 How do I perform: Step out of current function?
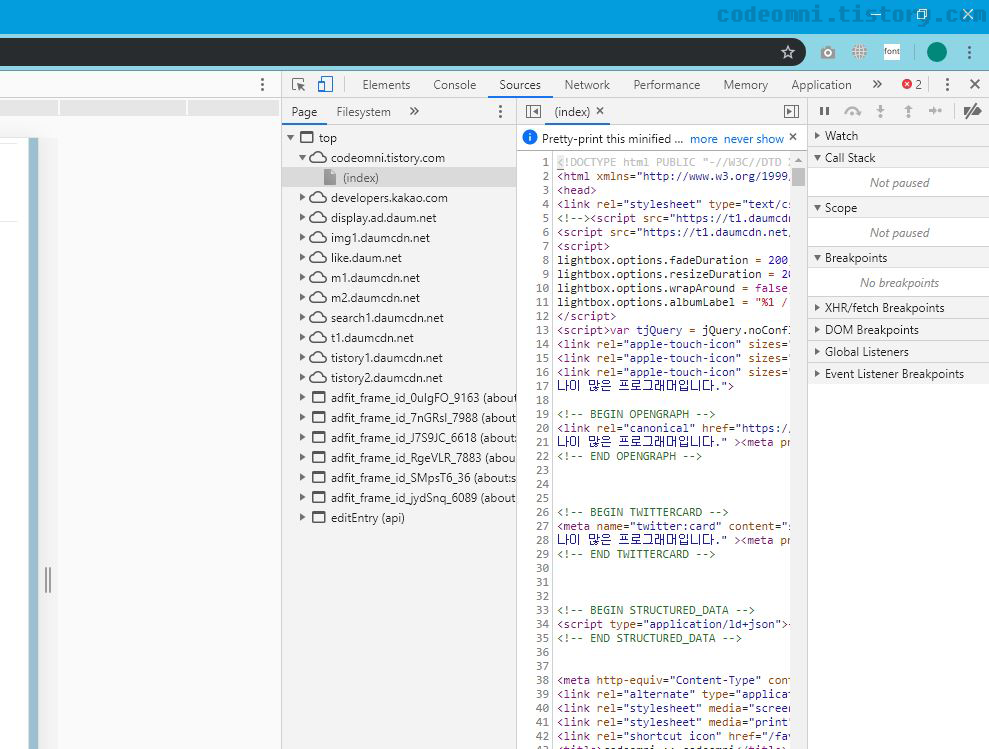908,111
